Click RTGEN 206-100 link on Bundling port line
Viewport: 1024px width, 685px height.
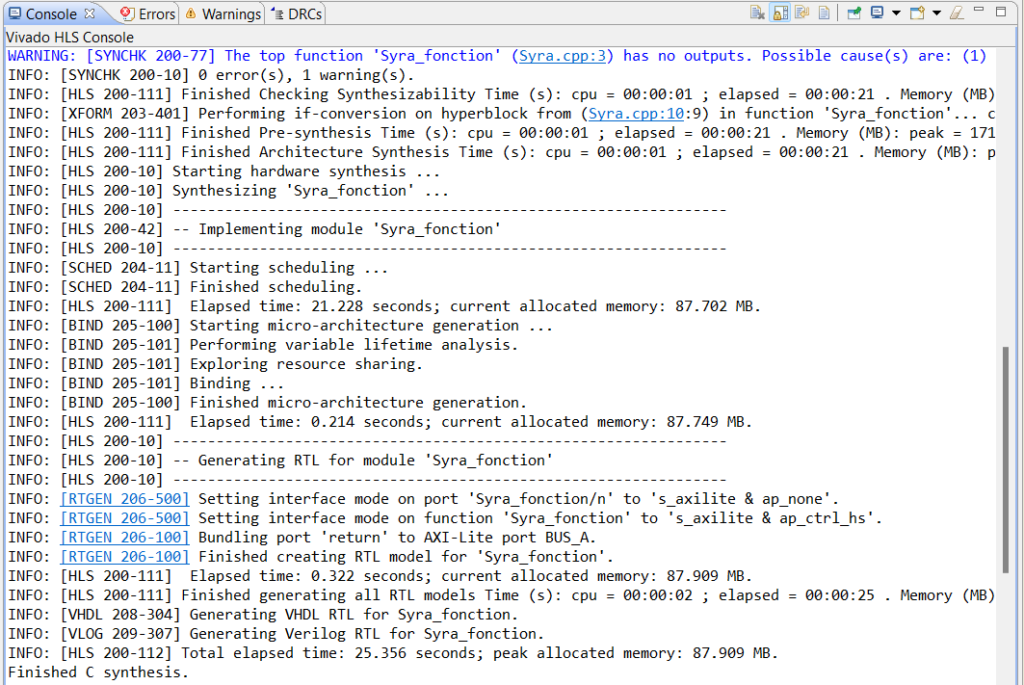tap(124, 537)
